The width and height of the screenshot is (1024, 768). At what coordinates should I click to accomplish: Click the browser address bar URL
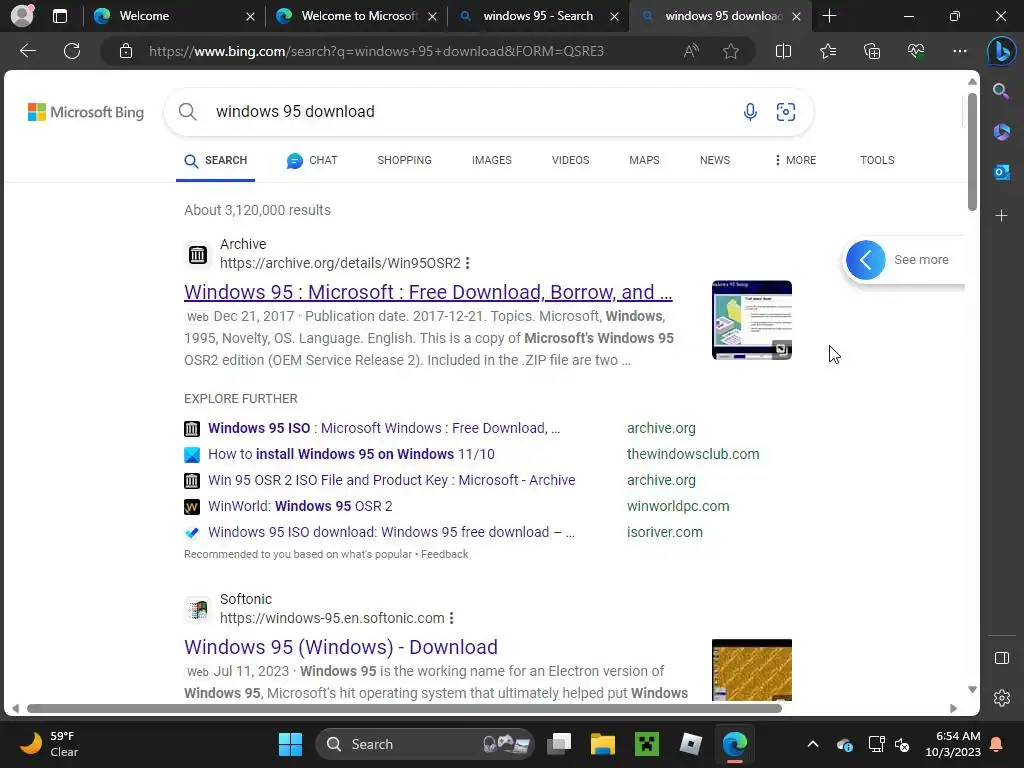(376, 51)
